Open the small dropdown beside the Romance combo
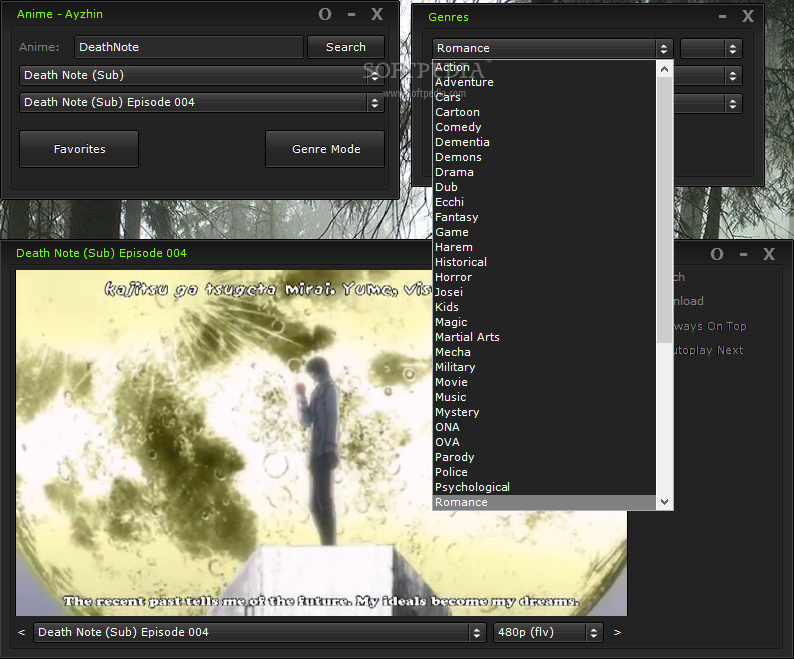 pyautogui.click(x=711, y=49)
